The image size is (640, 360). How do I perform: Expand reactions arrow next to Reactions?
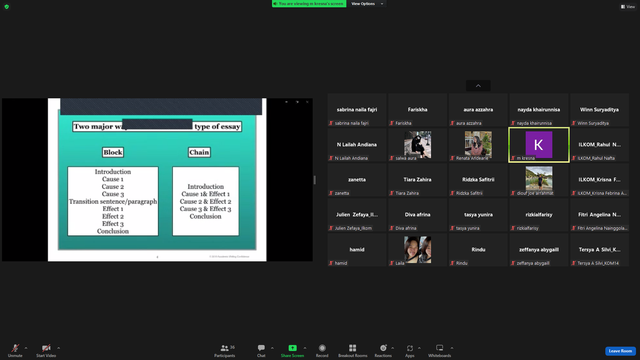393,348
